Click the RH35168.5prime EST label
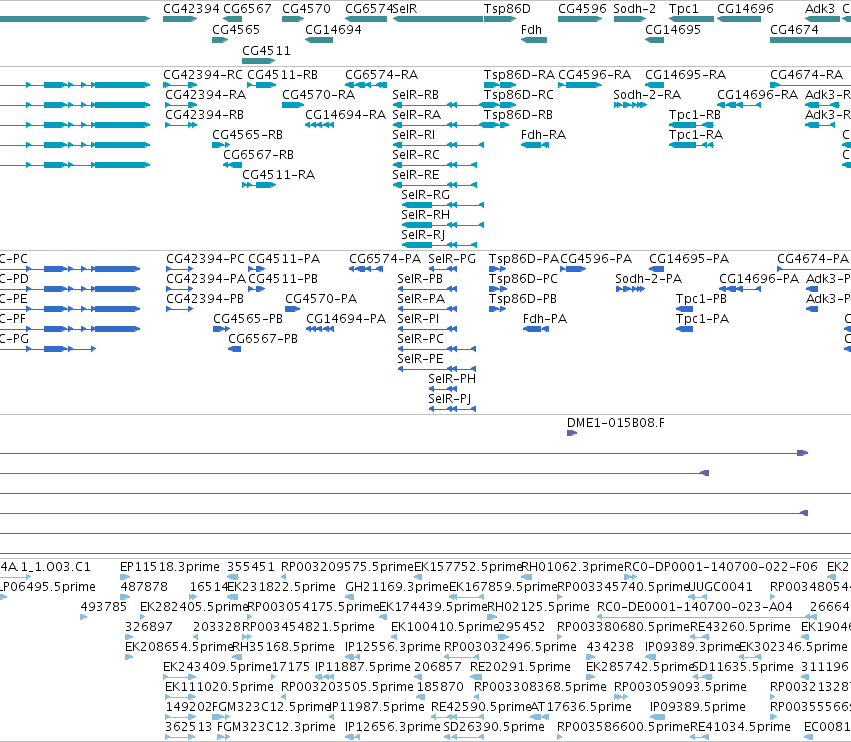Image resolution: width=851 pixels, height=742 pixels. coord(283,647)
